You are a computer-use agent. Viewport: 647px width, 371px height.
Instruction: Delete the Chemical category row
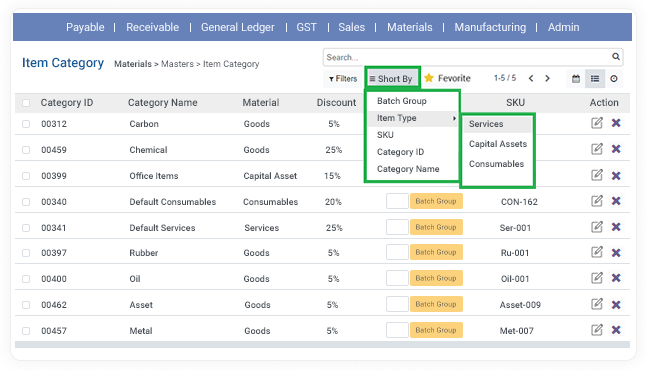(616, 149)
